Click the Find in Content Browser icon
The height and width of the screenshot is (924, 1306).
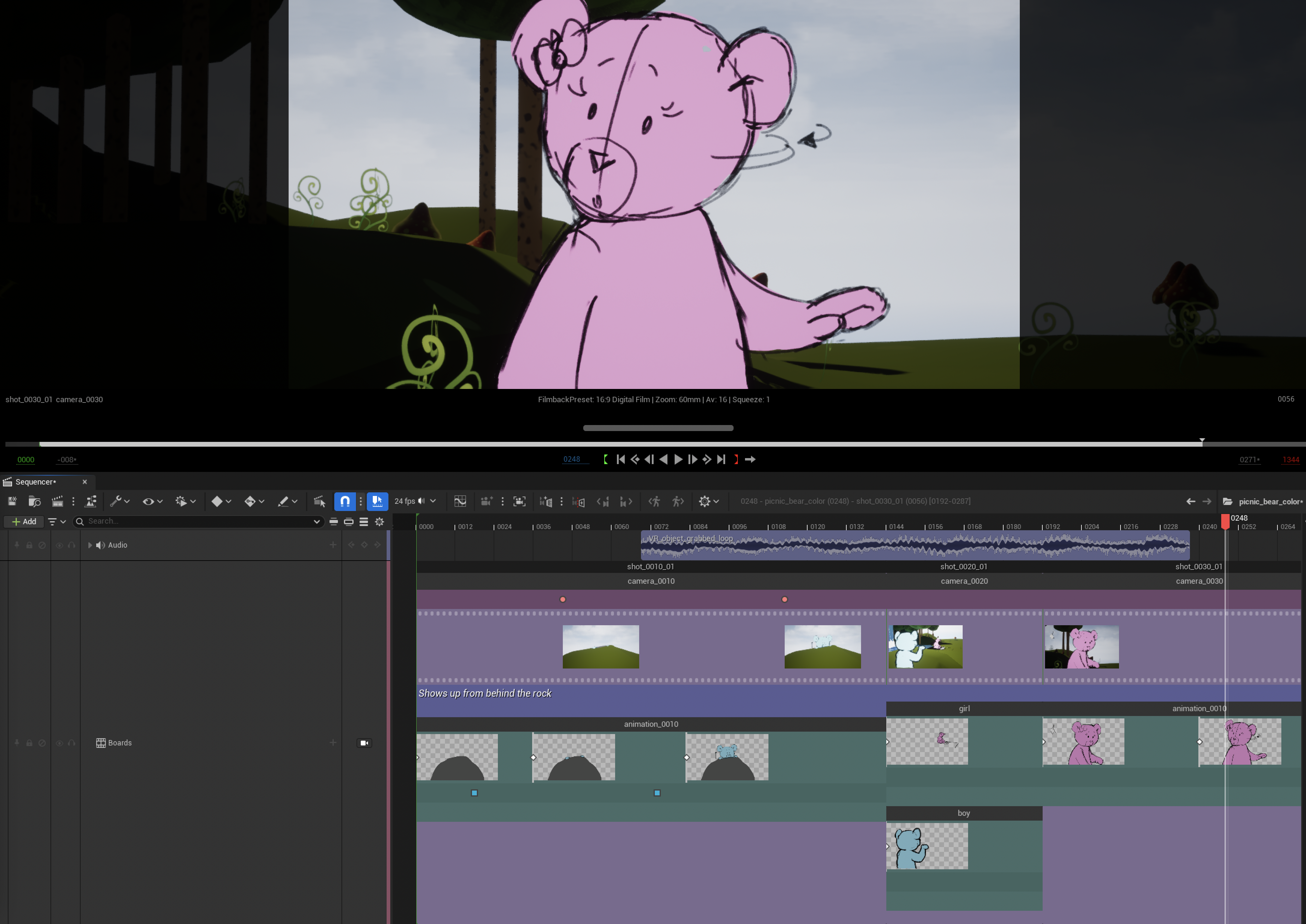click(34, 501)
